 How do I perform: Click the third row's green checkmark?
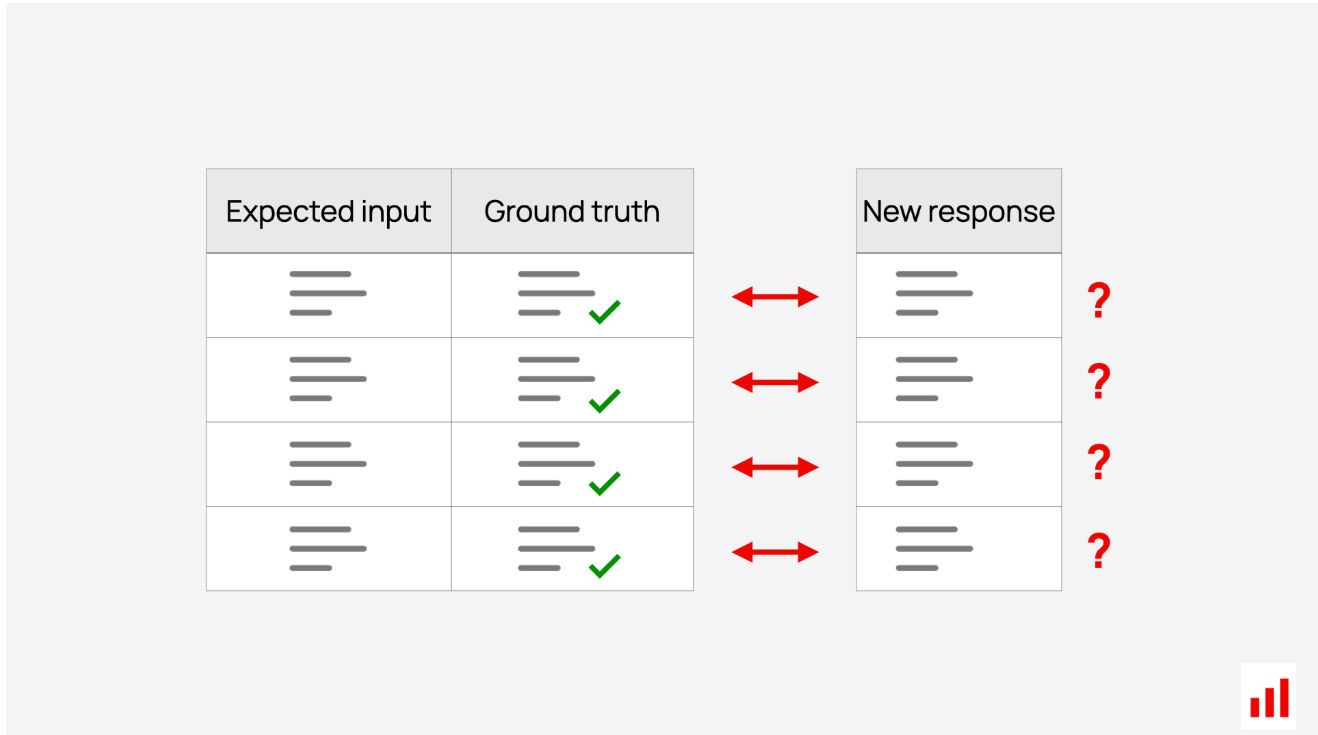coord(604,483)
